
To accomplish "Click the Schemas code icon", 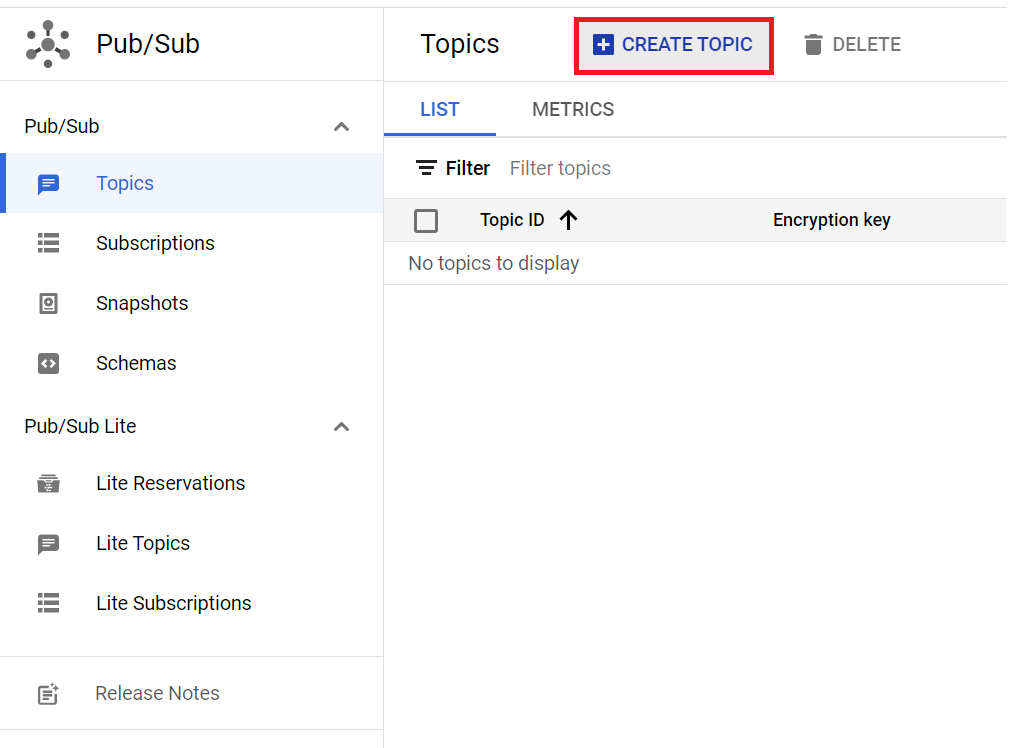I will click(48, 363).
